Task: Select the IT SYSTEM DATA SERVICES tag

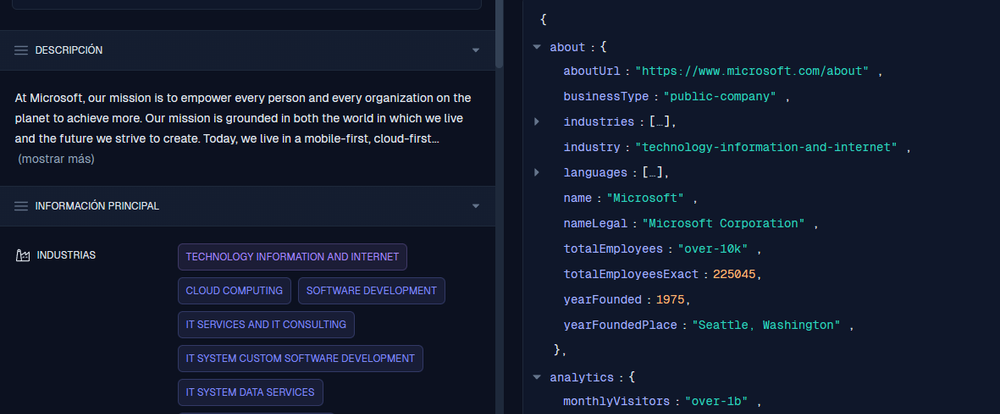Action: coord(250,392)
